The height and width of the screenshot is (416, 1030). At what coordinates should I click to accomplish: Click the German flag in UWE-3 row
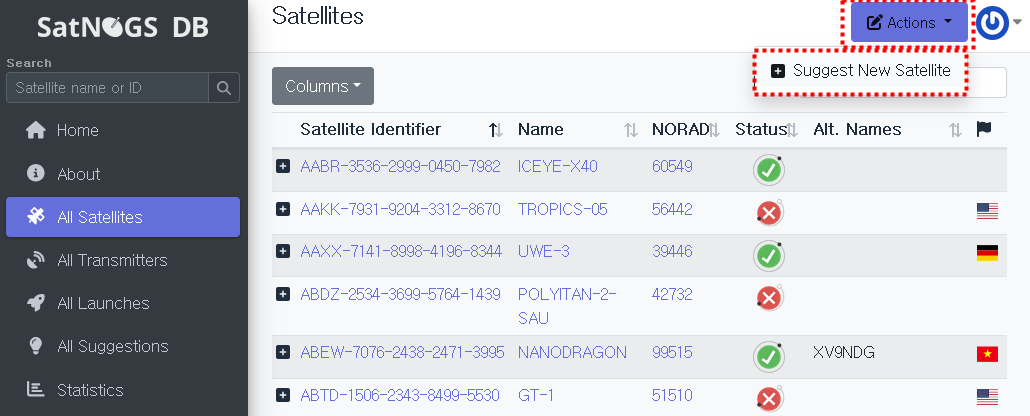tap(987, 253)
